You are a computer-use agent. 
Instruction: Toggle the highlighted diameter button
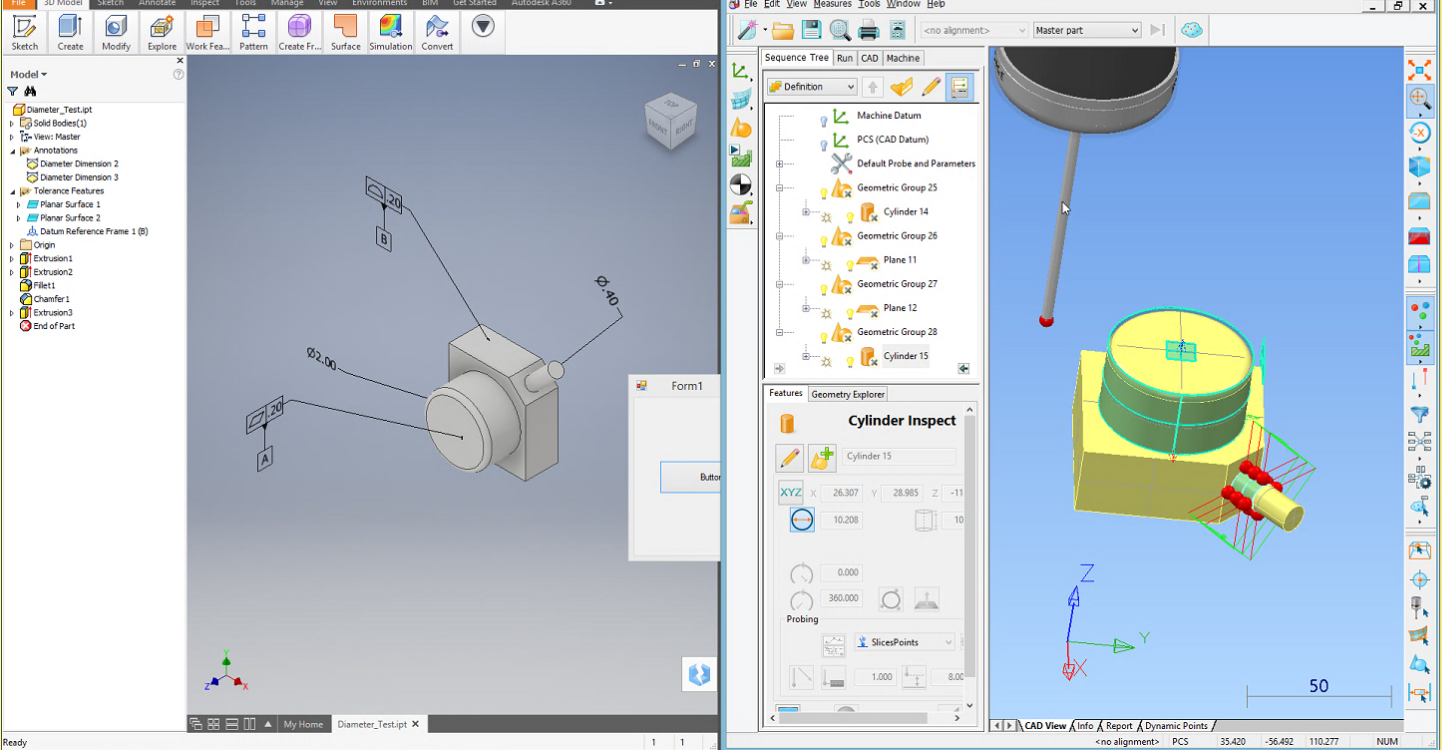pos(800,519)
